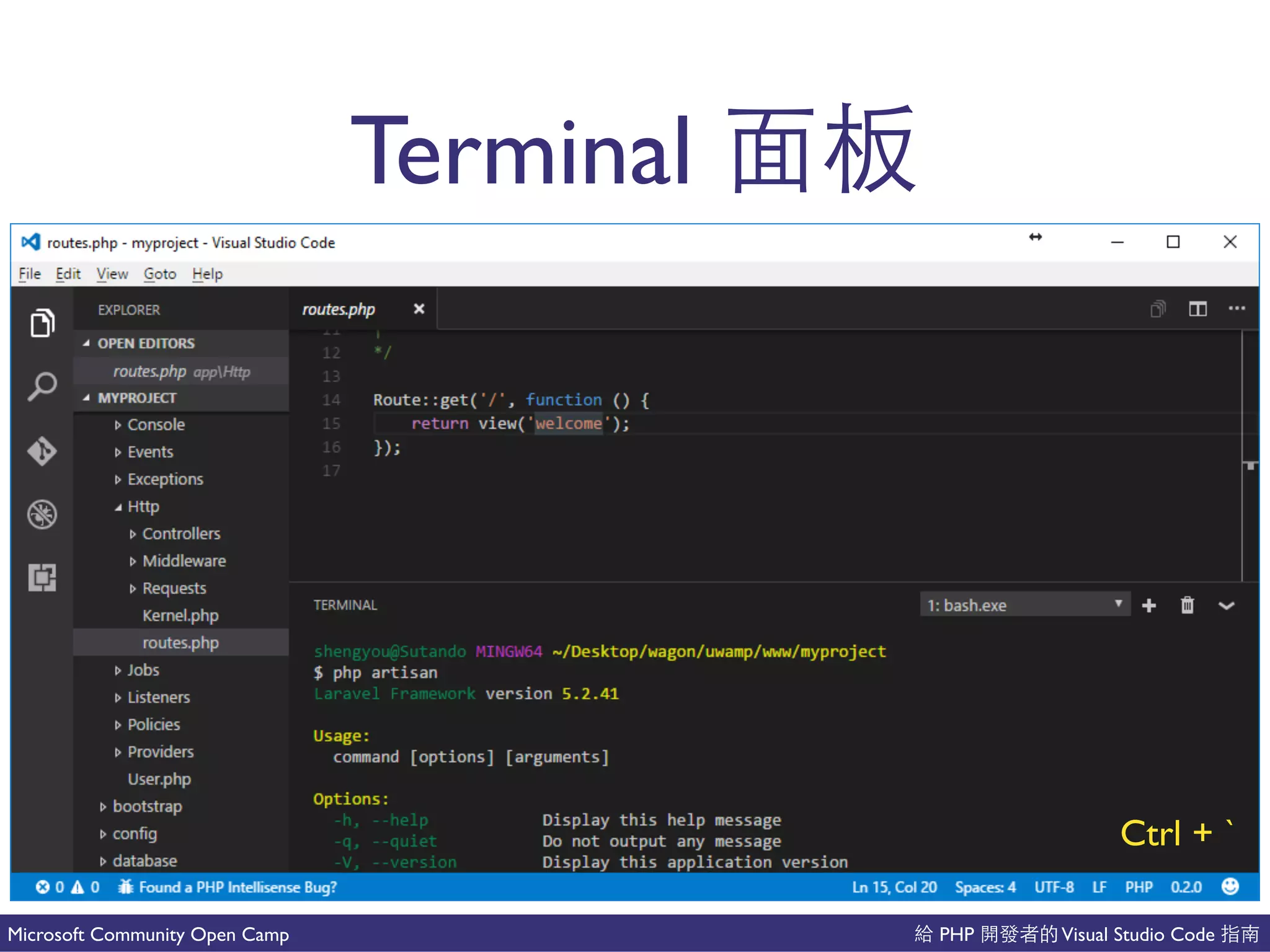Open the Goto menu
Screen dimensions: 1270x952
tap(160, 274)
